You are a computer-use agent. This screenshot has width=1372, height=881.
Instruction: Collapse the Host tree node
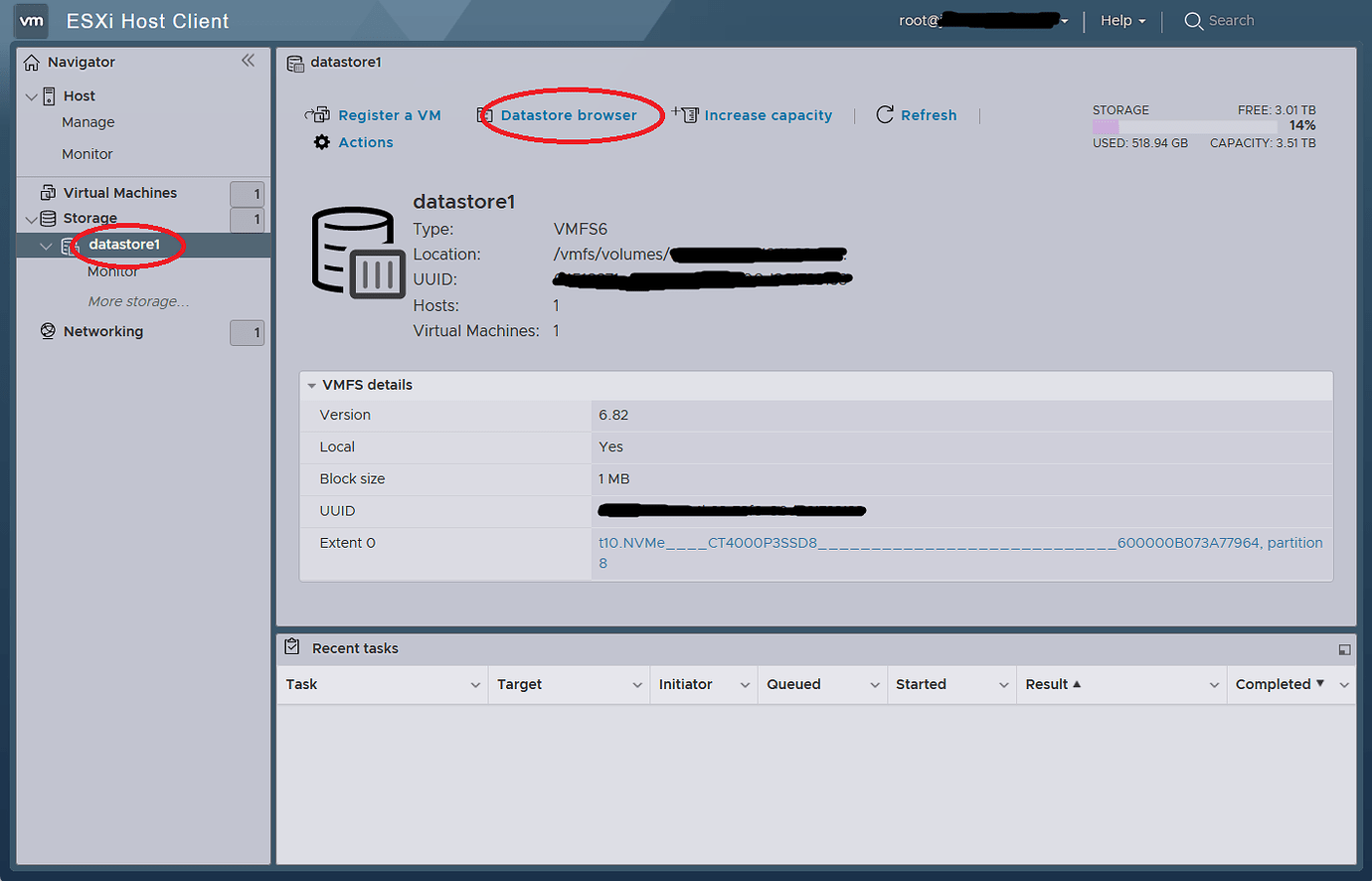(x=32, y=96)
